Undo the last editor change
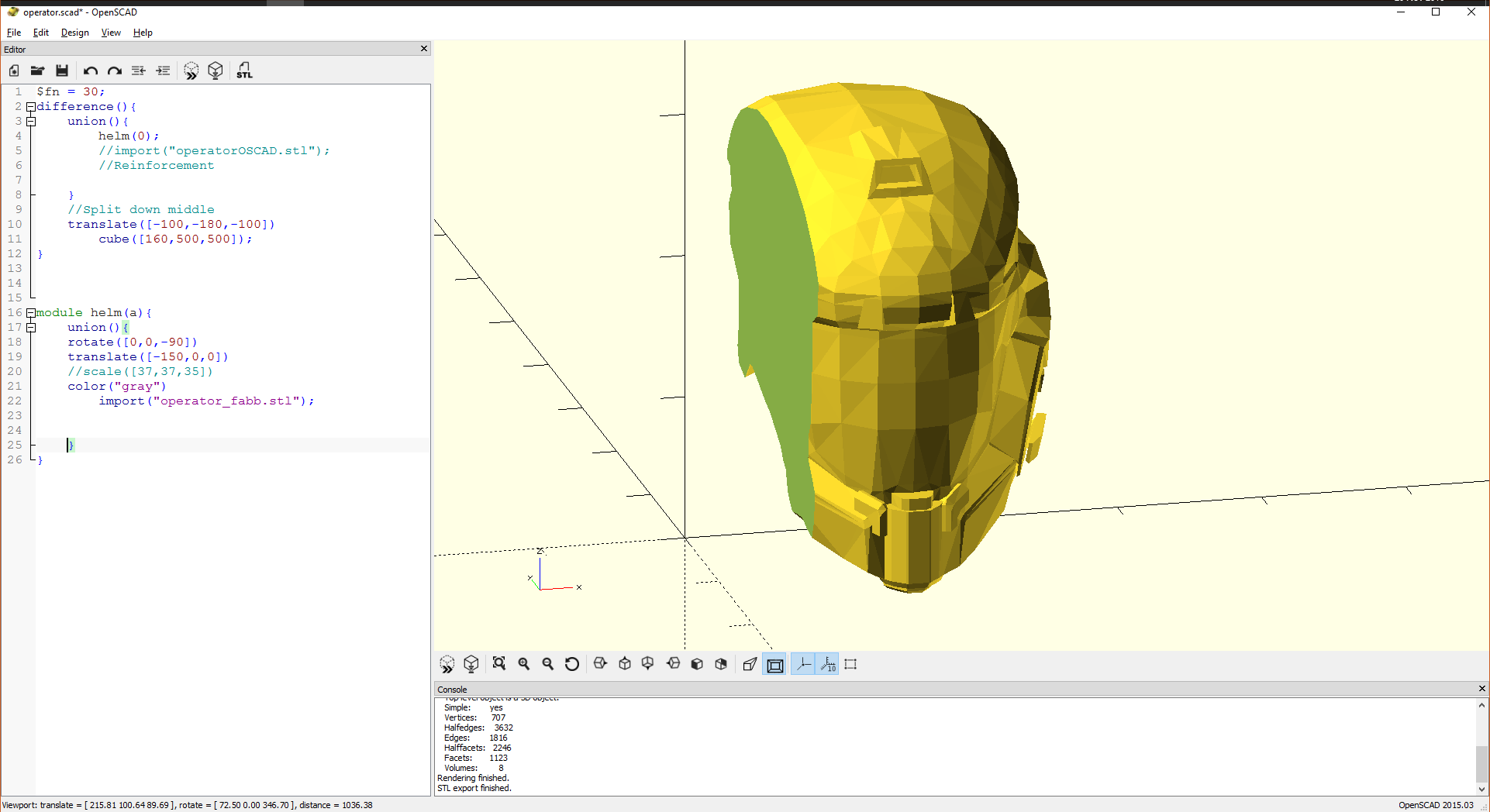Image resolution: width=1490 pixels, height=812 pixels. coord(91,71)
